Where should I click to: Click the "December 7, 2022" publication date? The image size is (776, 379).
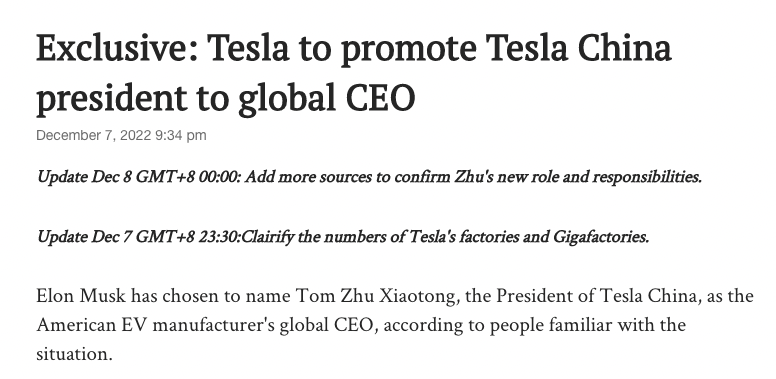click(x=94, y=136)
